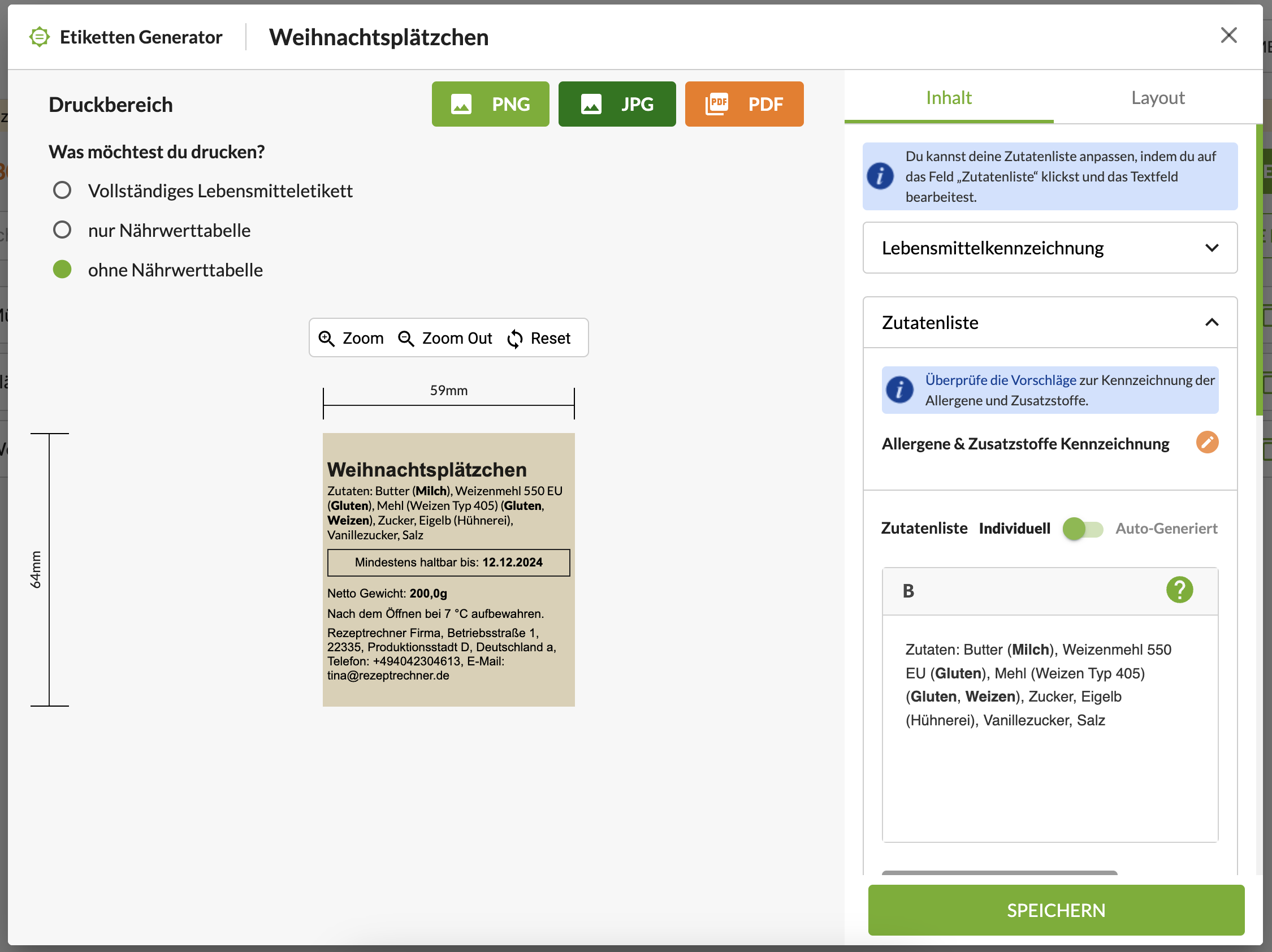Export label as PDF
Viewport: 1272px width, 952px height.
click(x=743, y=104)
